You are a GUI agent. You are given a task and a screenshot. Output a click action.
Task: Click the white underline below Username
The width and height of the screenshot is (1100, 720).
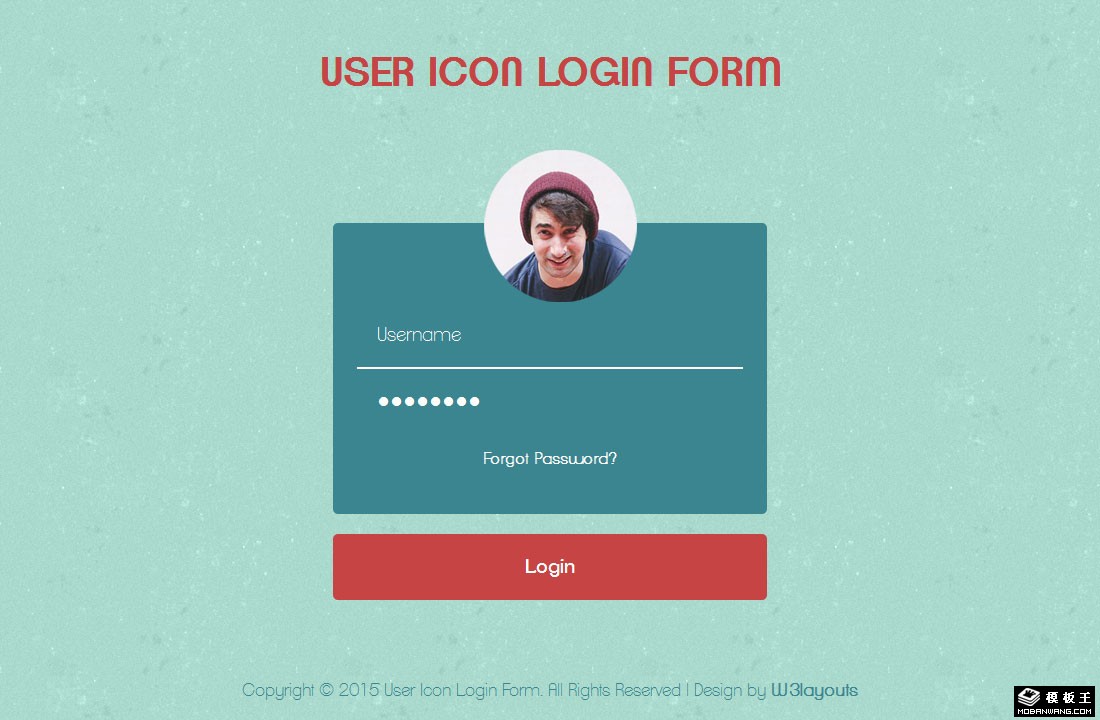coord(549,367)
